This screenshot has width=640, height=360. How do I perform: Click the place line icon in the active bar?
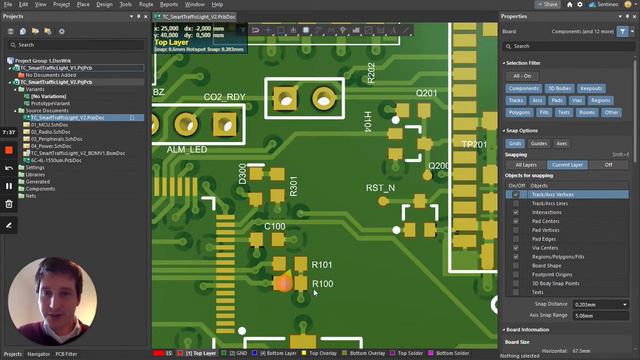pos(406,30)
